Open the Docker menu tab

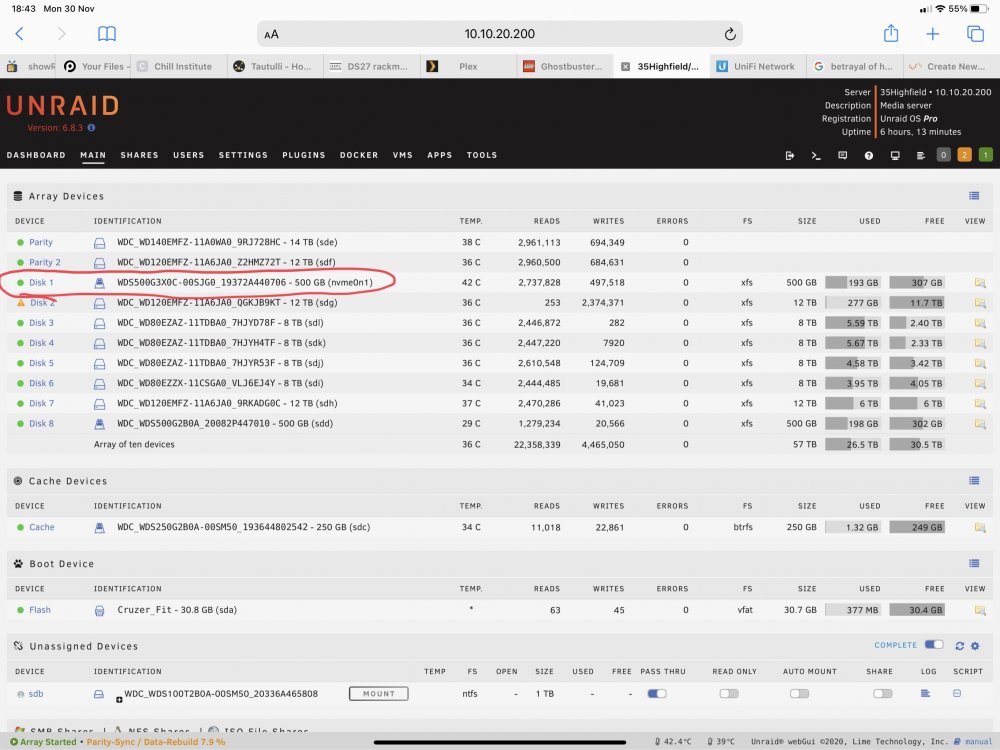coord(359,155)
